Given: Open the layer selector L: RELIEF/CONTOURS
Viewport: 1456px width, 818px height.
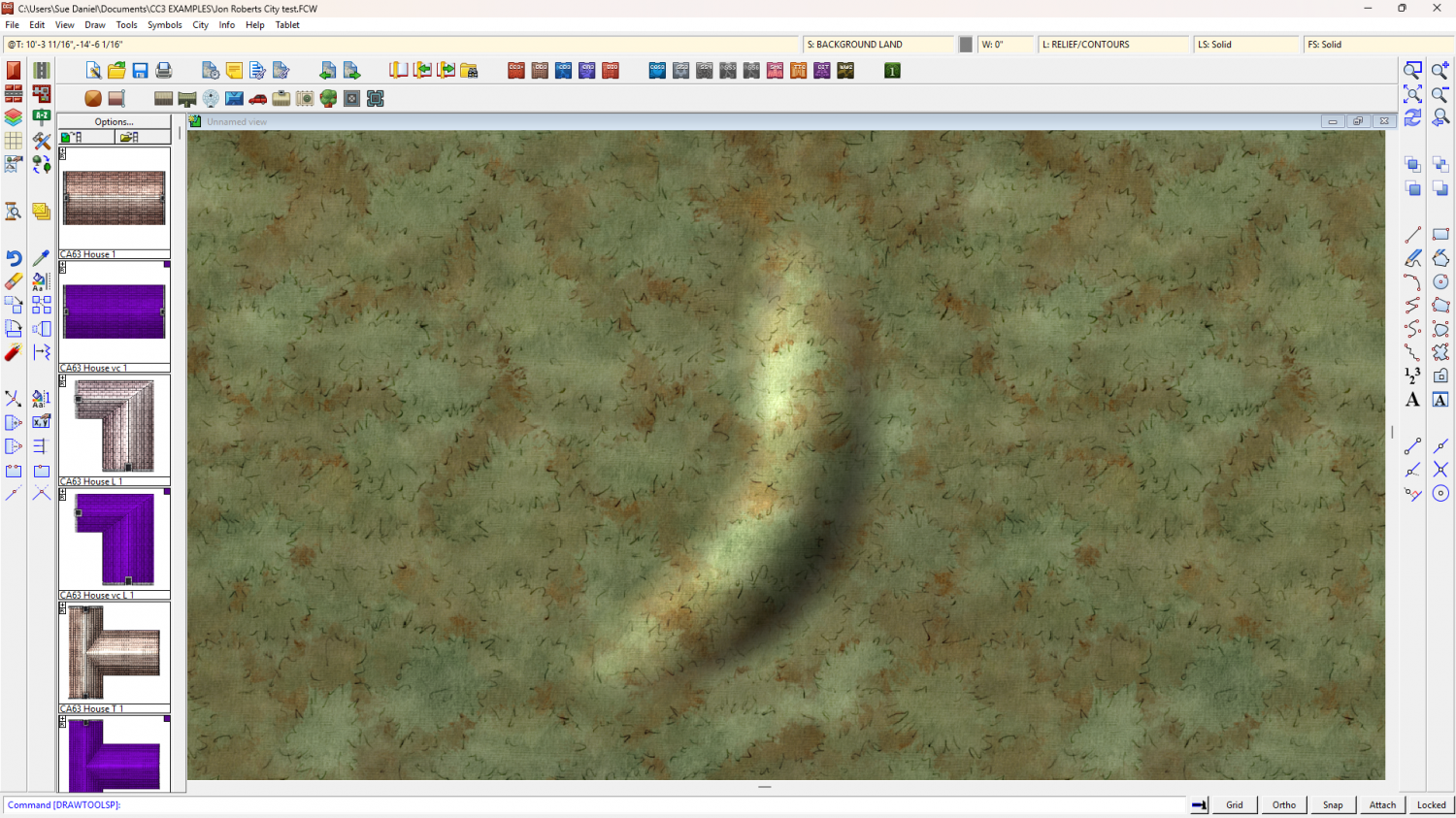Looking at the screenshot, I should [x=1112, y=45].
